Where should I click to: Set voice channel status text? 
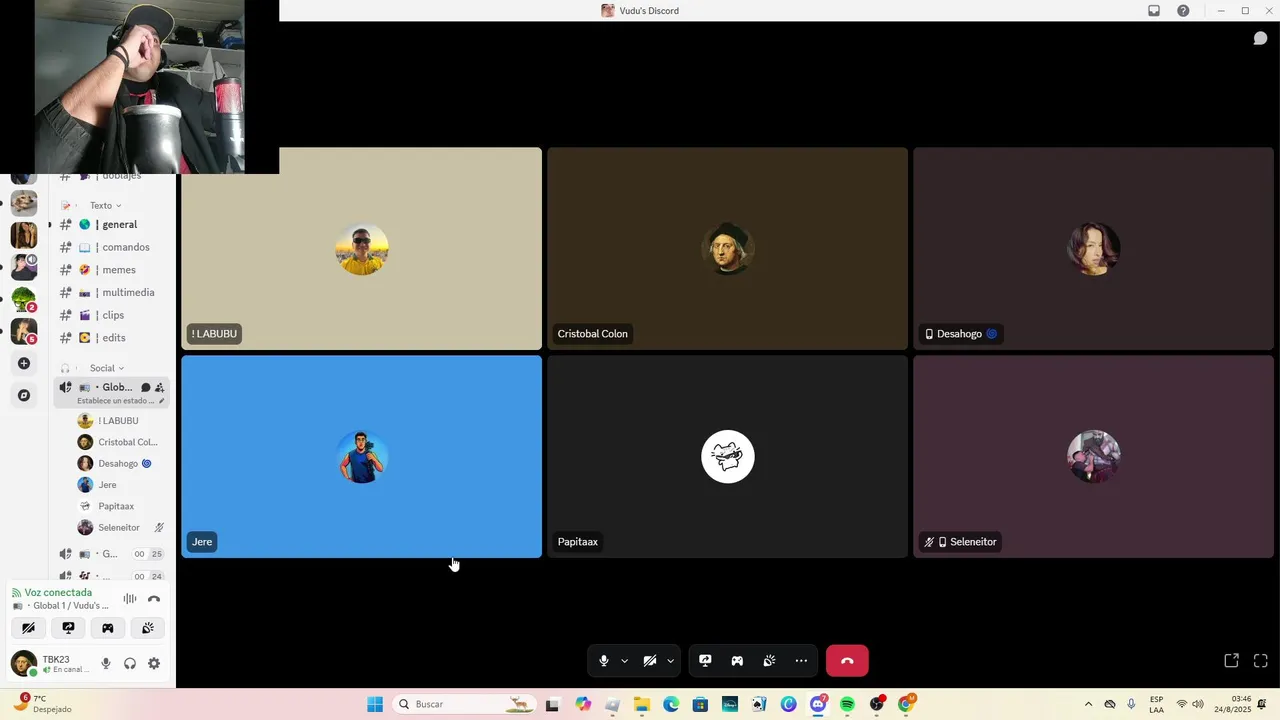point(120,401)
